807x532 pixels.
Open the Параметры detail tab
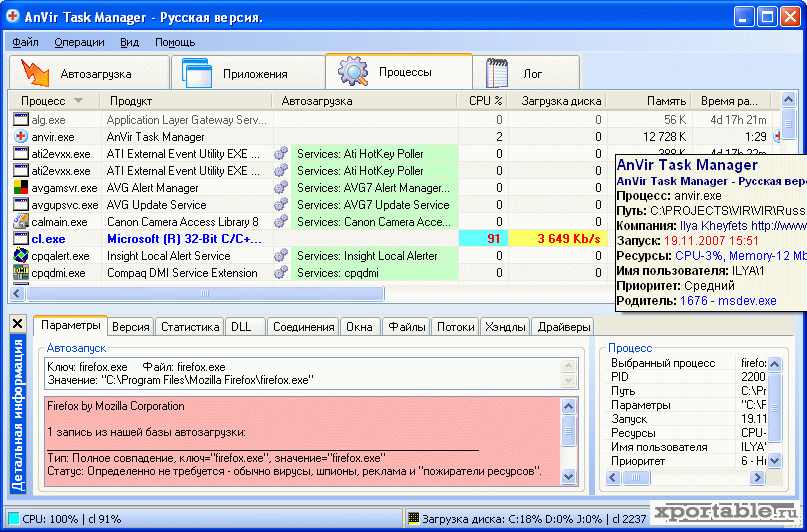(x=71, y=325)
